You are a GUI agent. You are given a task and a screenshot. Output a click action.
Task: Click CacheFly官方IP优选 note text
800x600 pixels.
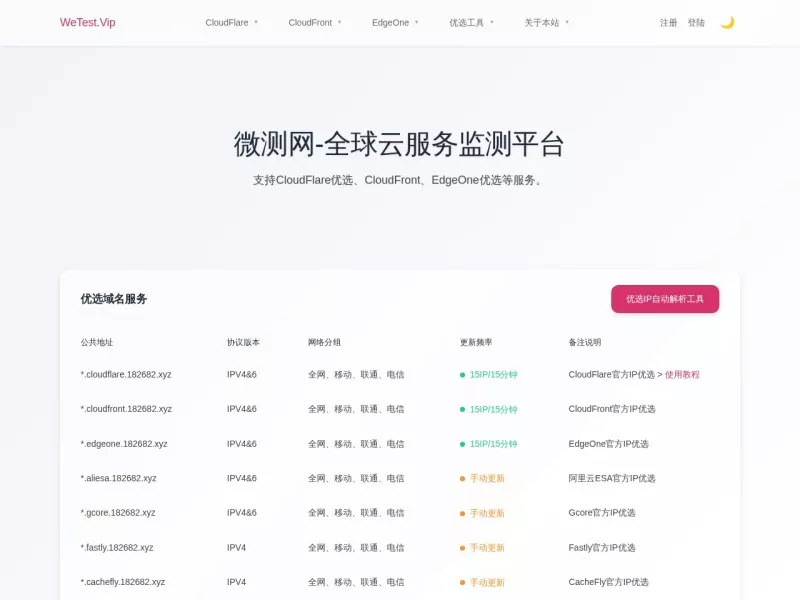click(608, 582)
